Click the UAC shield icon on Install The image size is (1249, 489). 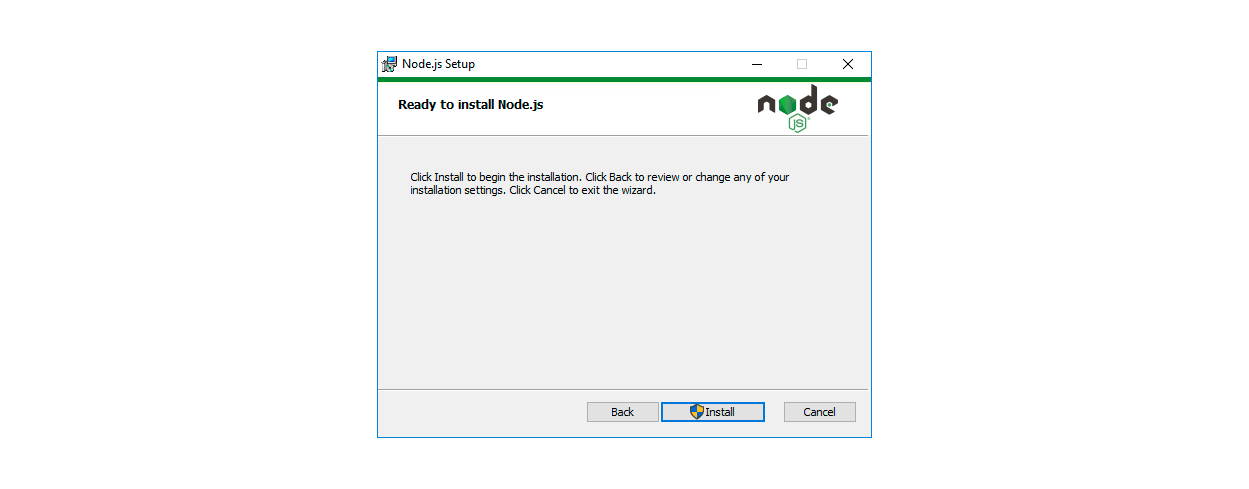[x=697, y=412]
